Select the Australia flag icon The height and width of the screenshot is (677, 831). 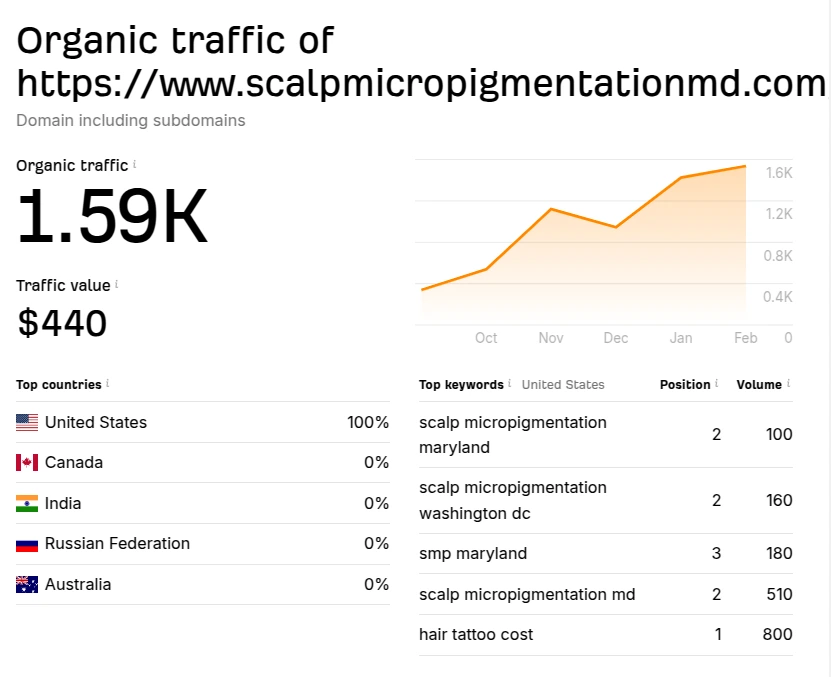(27, 584)
